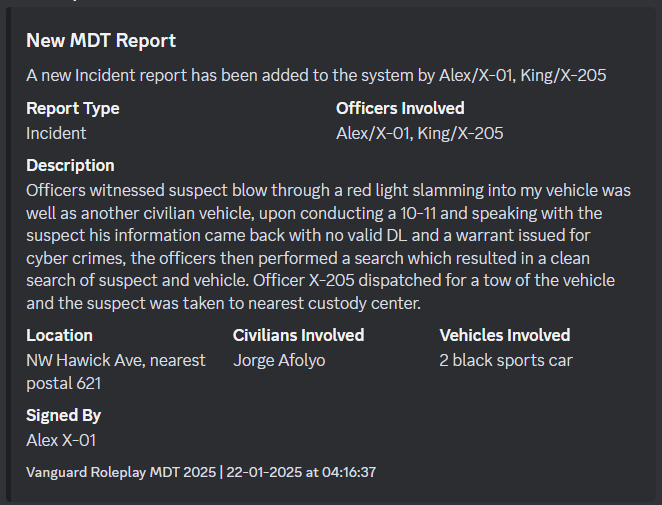Select the Officers Involved heading
Screen dimensions: 662x505
(400, 109)
